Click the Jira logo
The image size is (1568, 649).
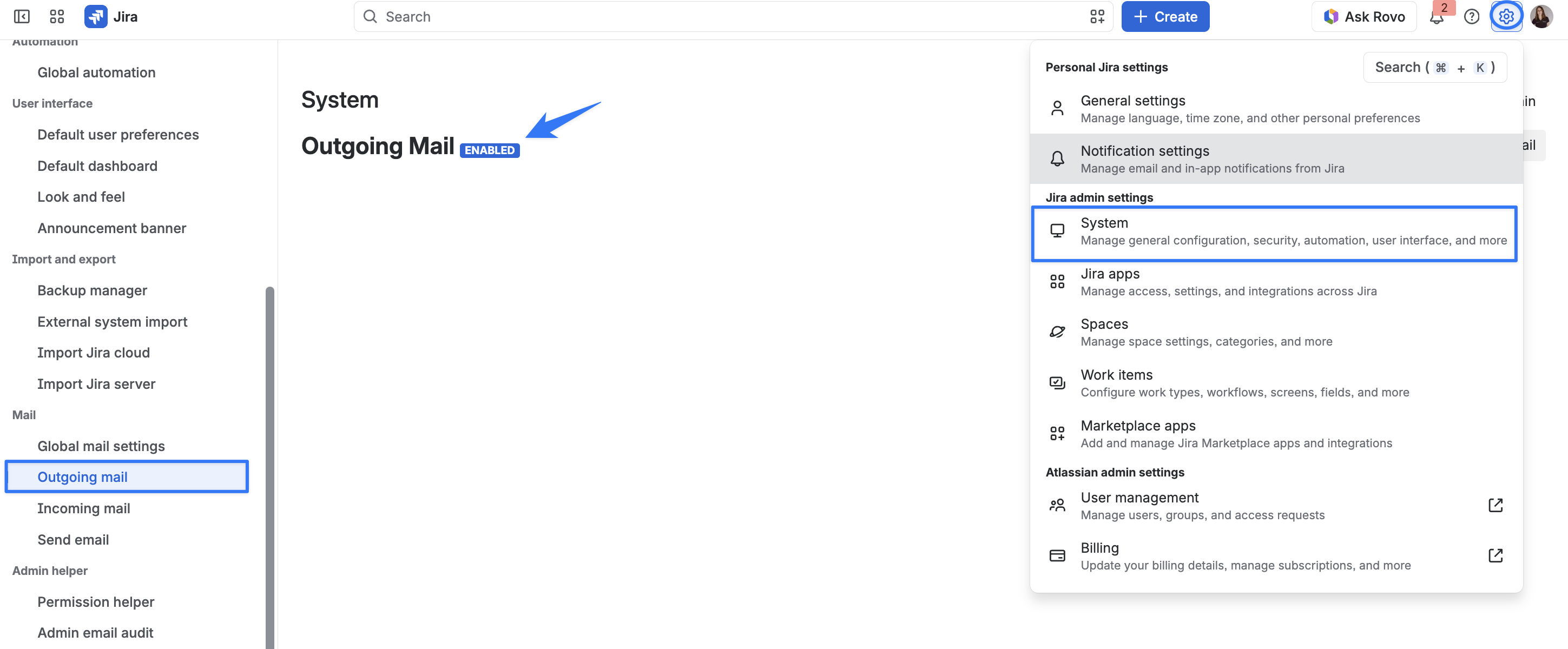click(x=111, y=16)
